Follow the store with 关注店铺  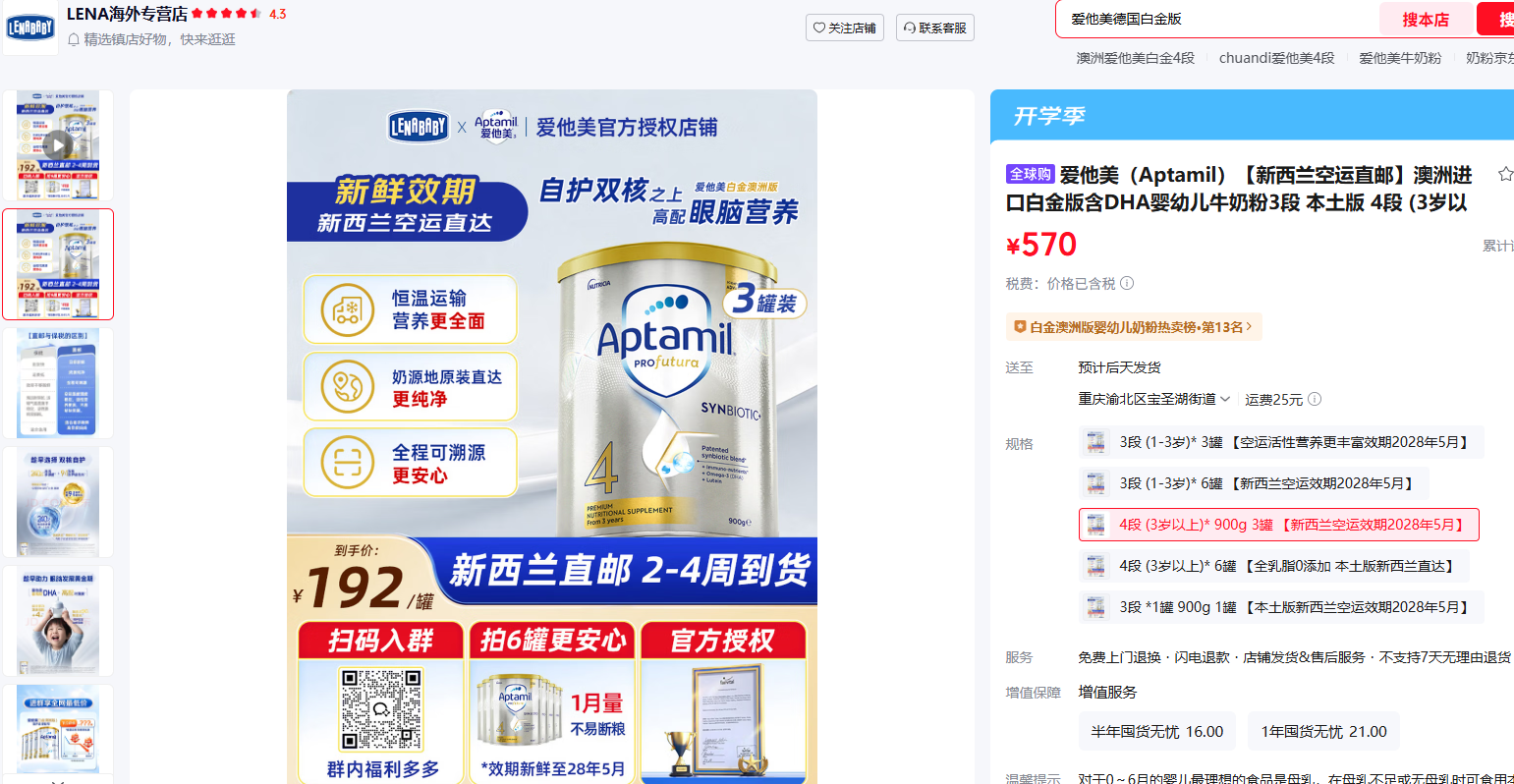point(845,28)
